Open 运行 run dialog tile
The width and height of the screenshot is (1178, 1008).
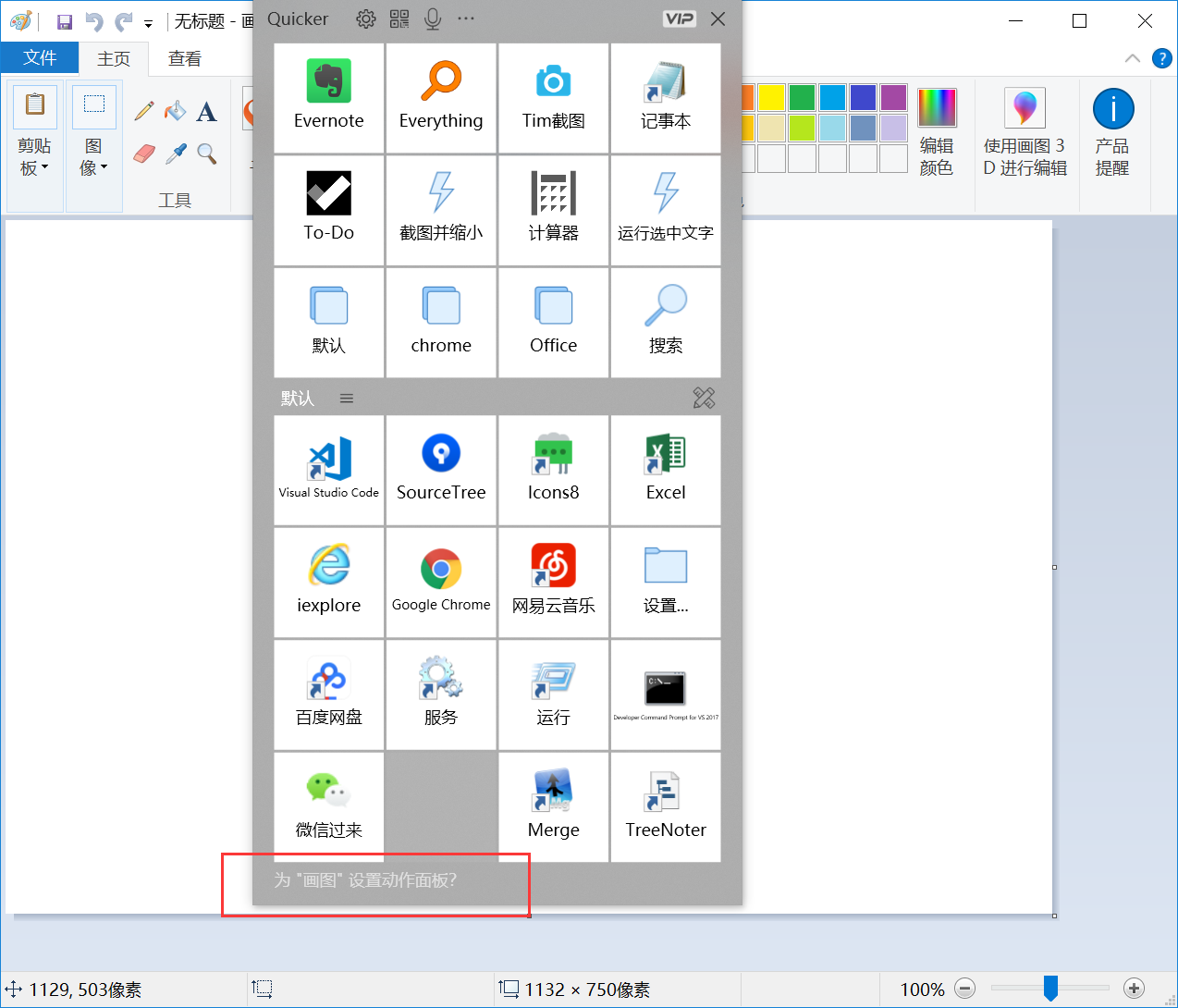(x=553, y=695)
